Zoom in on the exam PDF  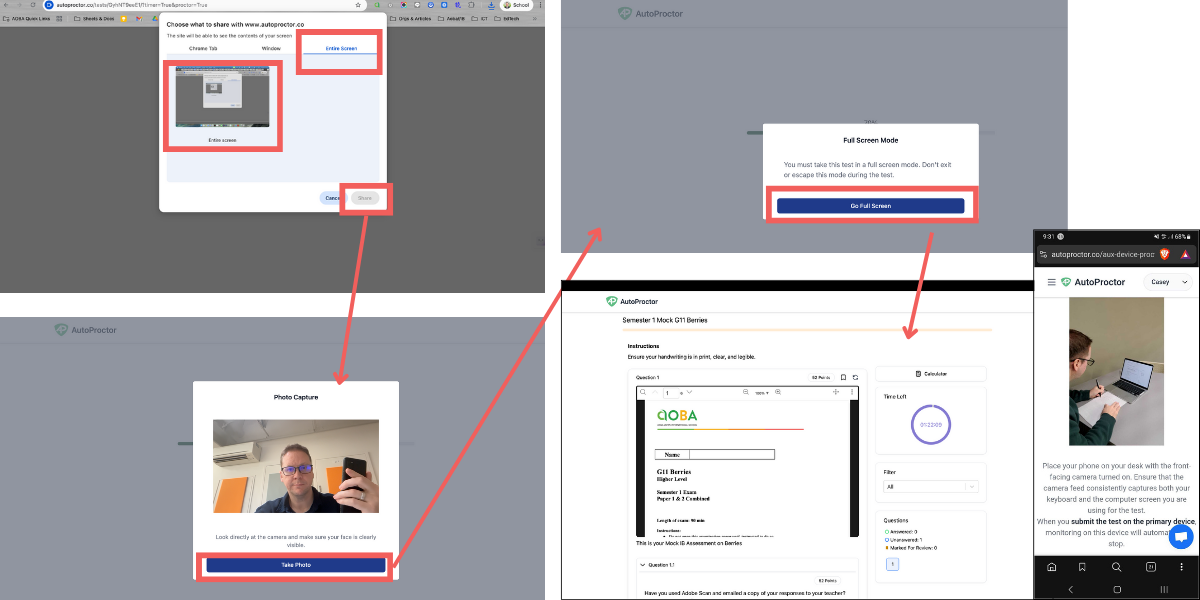coord(776,393)
